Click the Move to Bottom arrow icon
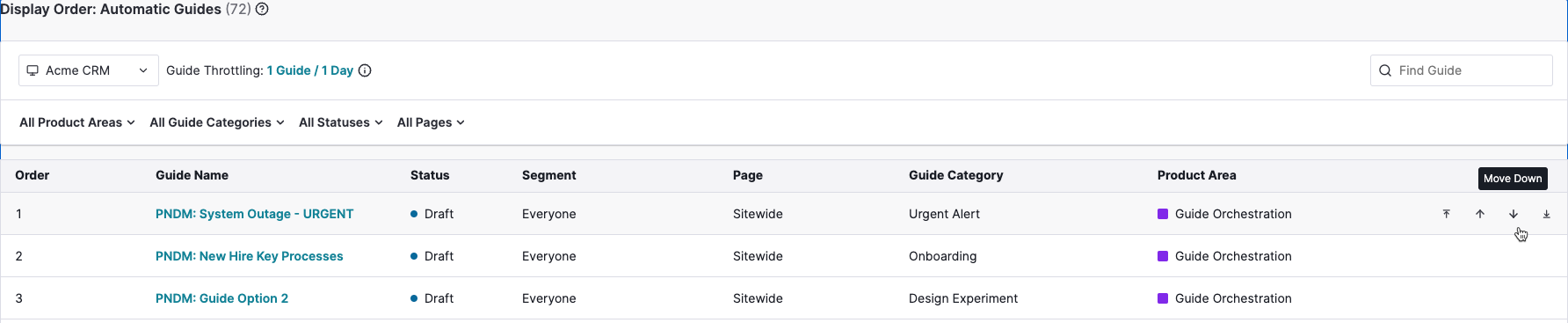The width and height of the screenshot is (1568, 323). point(1547,214)
